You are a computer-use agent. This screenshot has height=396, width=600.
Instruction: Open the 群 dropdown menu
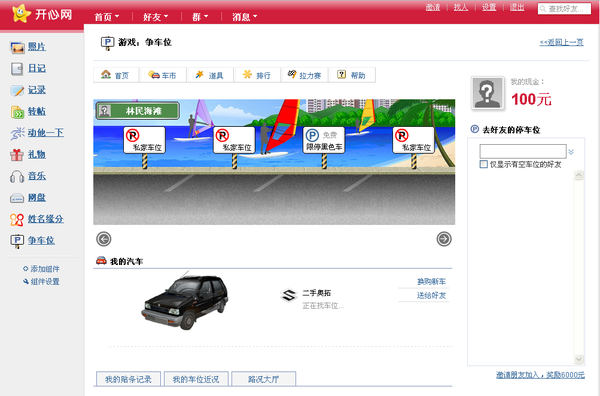pyautogui.click(x=200, y=17)
